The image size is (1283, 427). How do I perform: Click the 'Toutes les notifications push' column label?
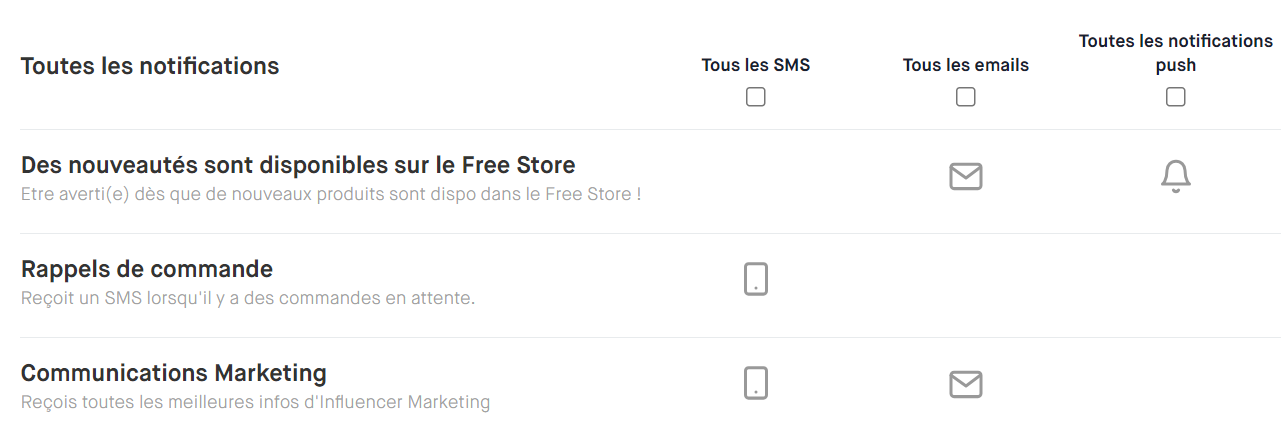coord(1176,53)
